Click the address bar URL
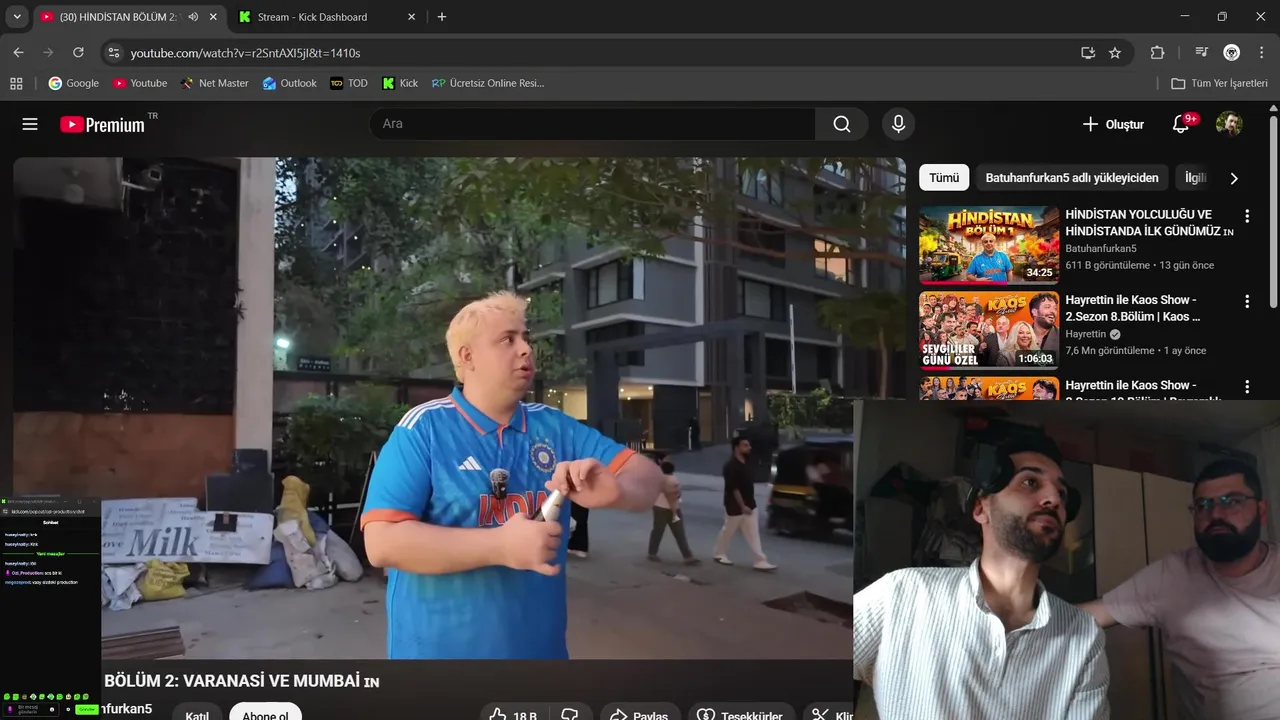Image resolution: width=1280 pixels, height=720 pixels. (x=245, y=52)
